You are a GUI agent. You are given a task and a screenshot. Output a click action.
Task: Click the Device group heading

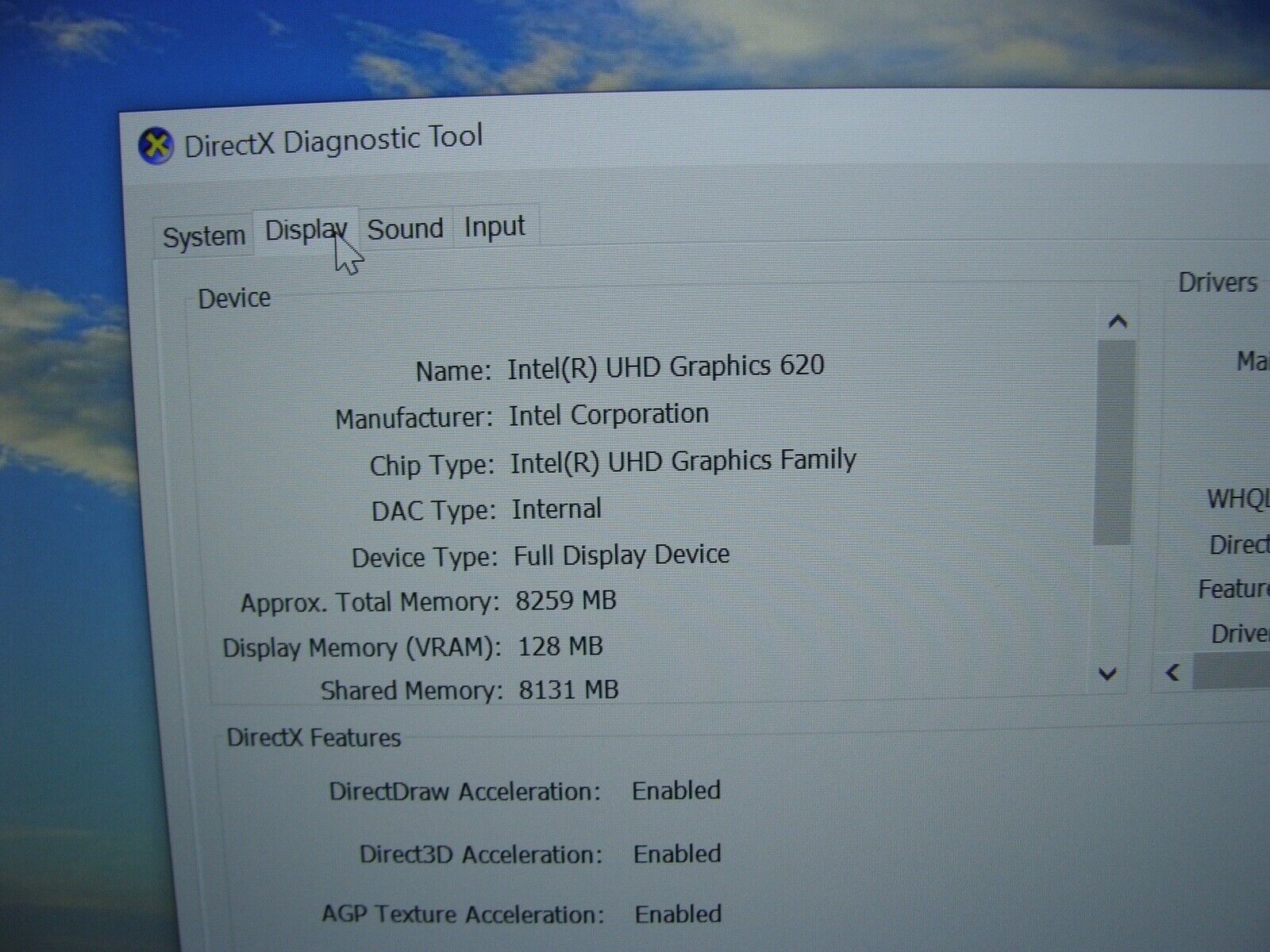[x=234, y=298]
